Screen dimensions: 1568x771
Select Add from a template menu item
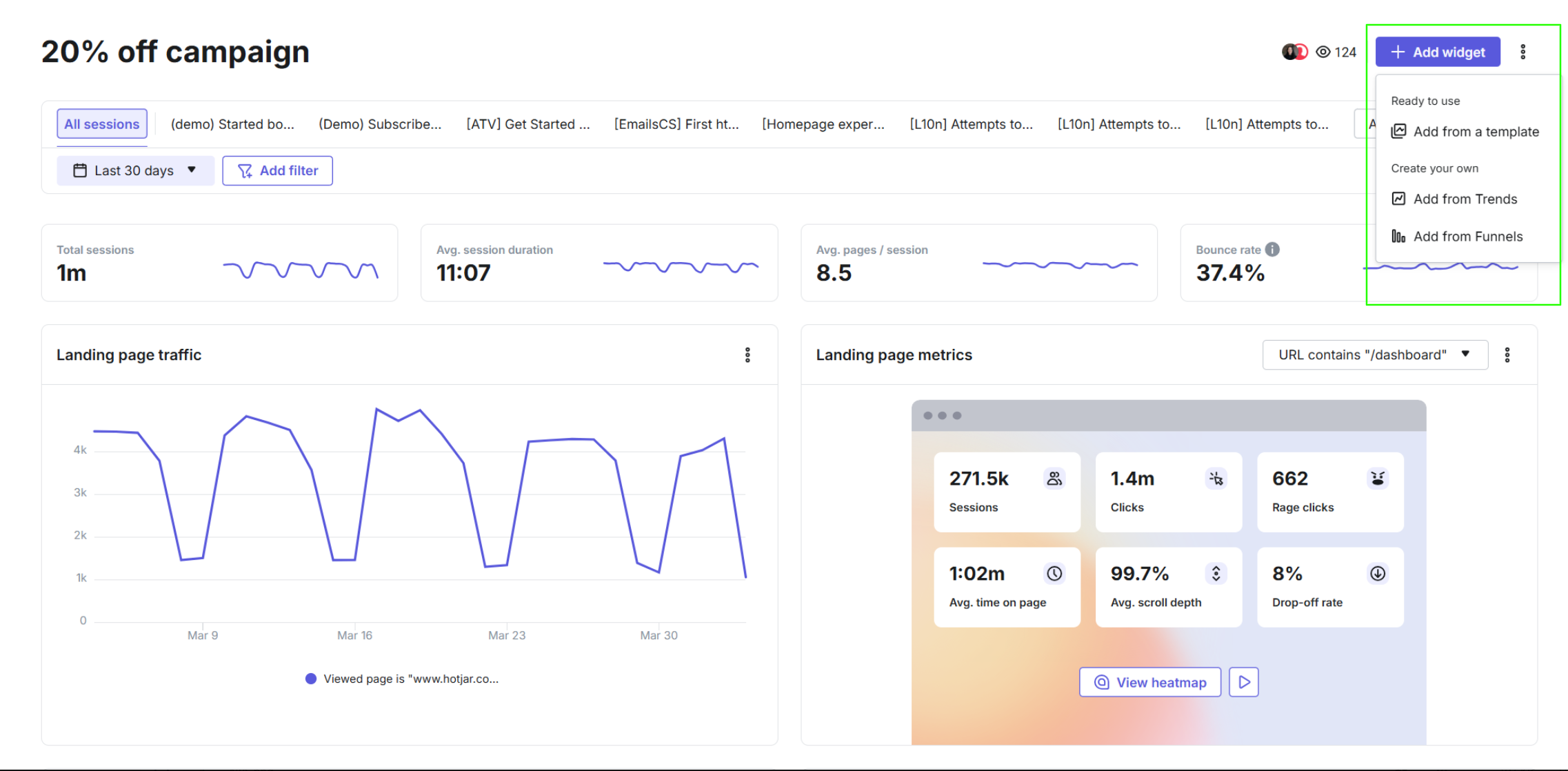click(x=1475, y=132)
